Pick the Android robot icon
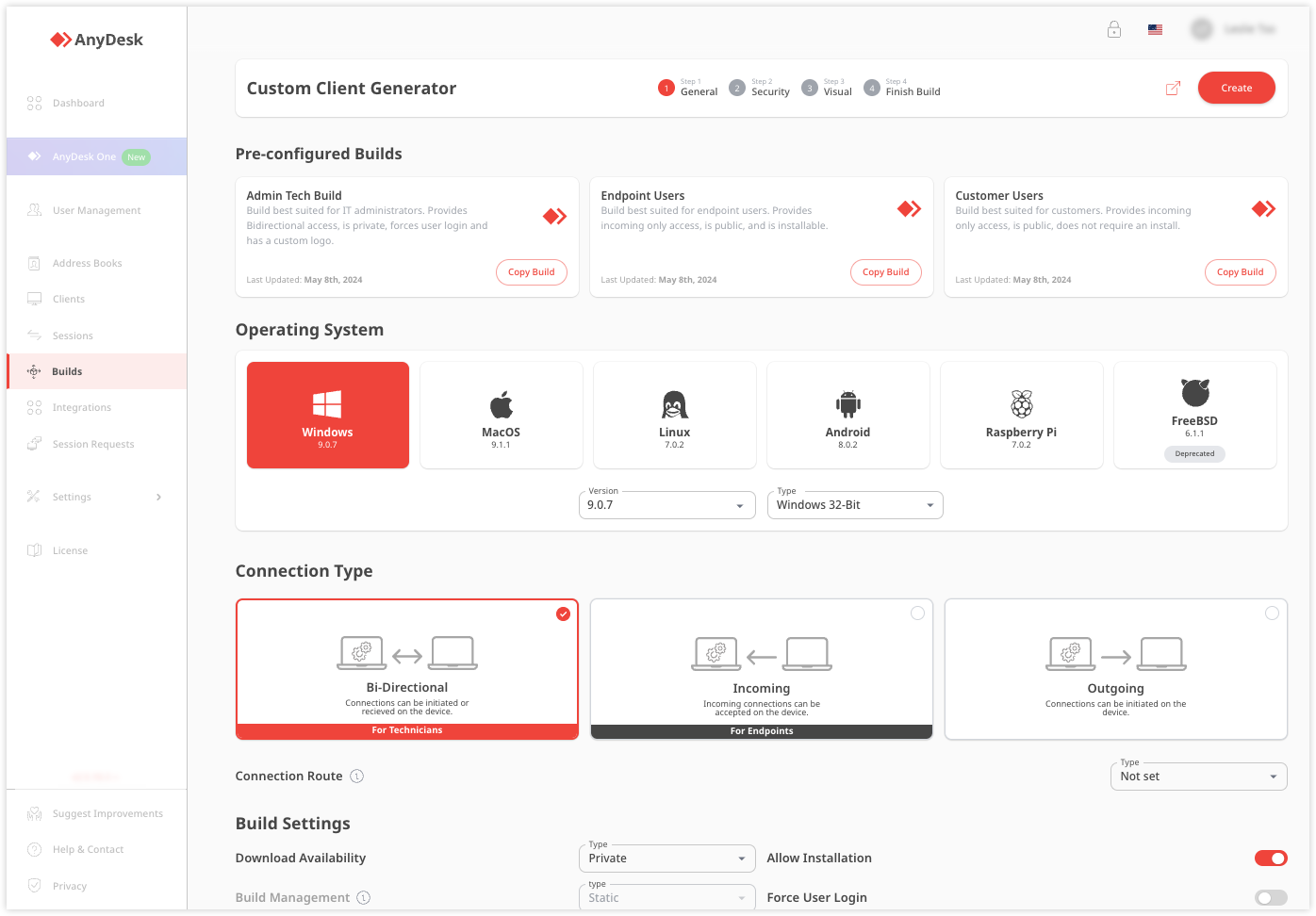The image size is (1316, 916). [x=847, y=405]
